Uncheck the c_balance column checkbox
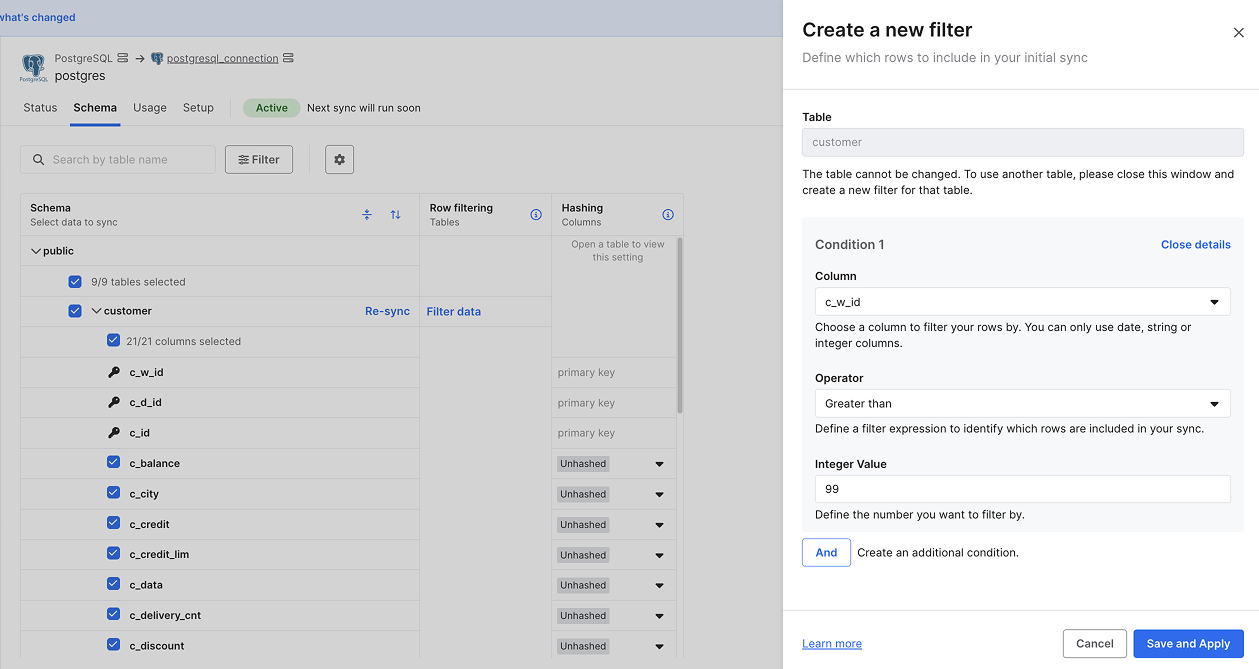Viewport: 1259px width, 669px height. coord(113,463)
